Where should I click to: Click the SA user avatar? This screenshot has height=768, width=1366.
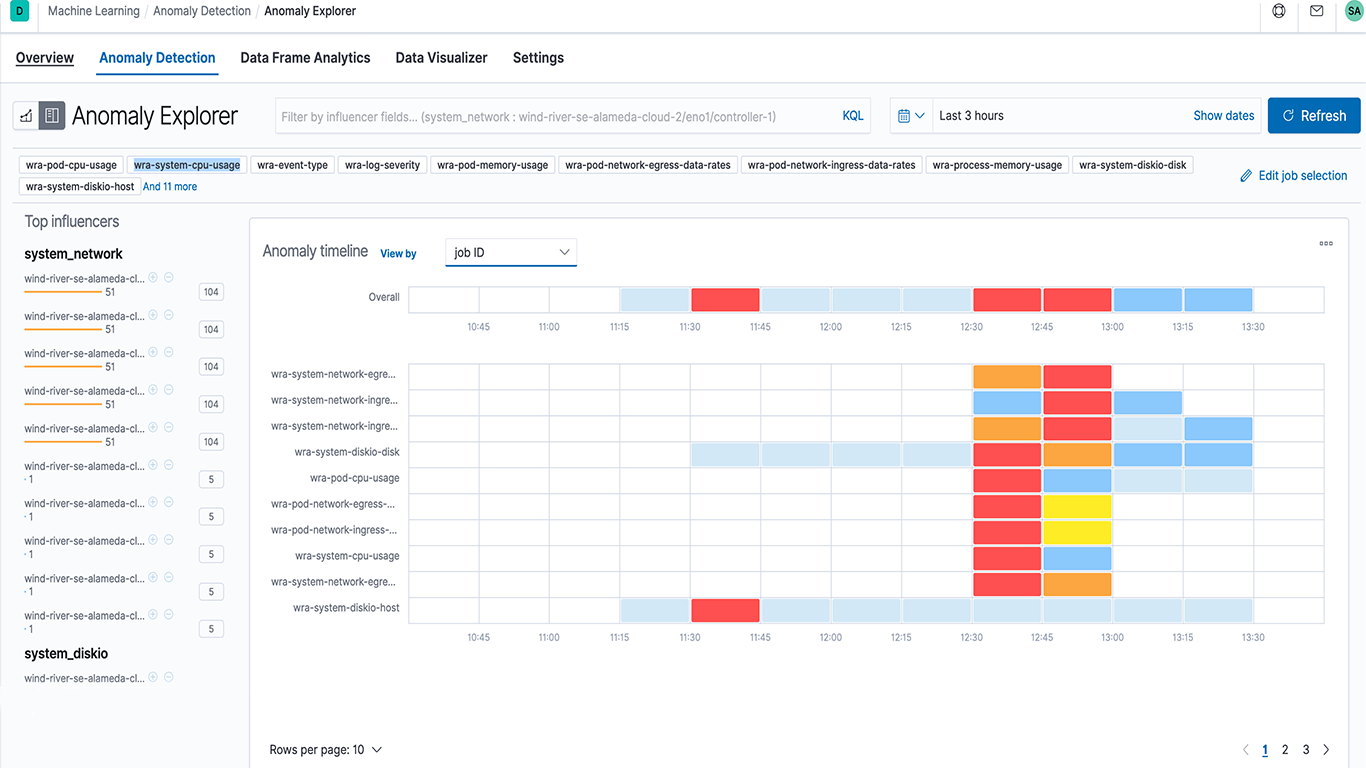click(1353, 12)
